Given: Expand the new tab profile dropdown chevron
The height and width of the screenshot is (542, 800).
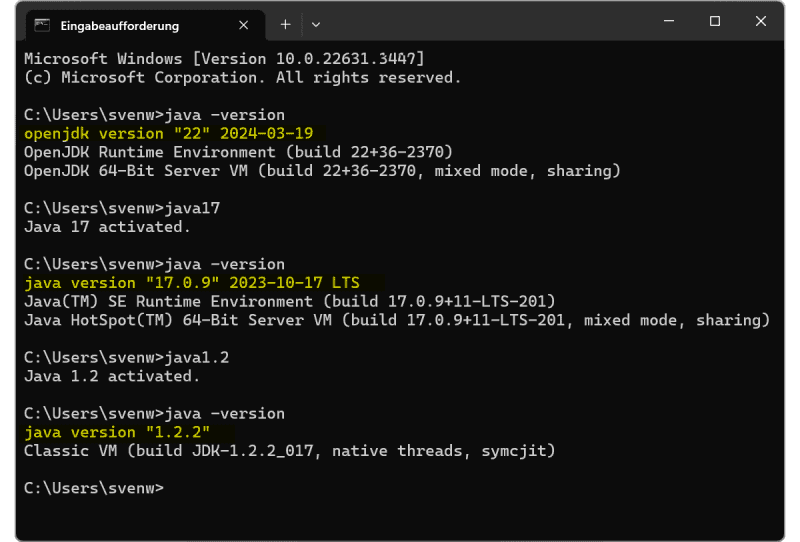Looking at the screenshot, I should (x=316, y=23).
